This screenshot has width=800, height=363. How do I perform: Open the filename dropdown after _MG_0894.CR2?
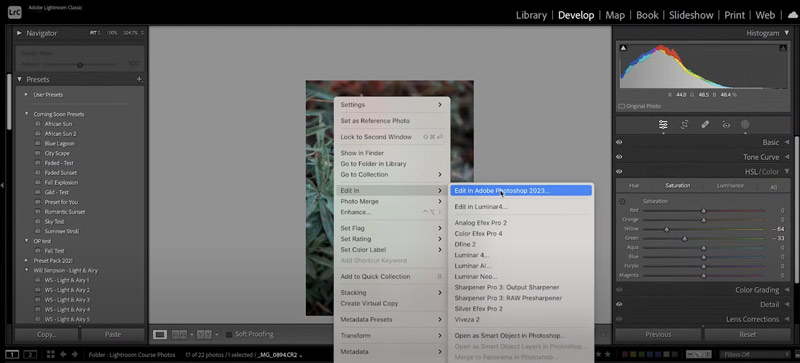[301, 355]
